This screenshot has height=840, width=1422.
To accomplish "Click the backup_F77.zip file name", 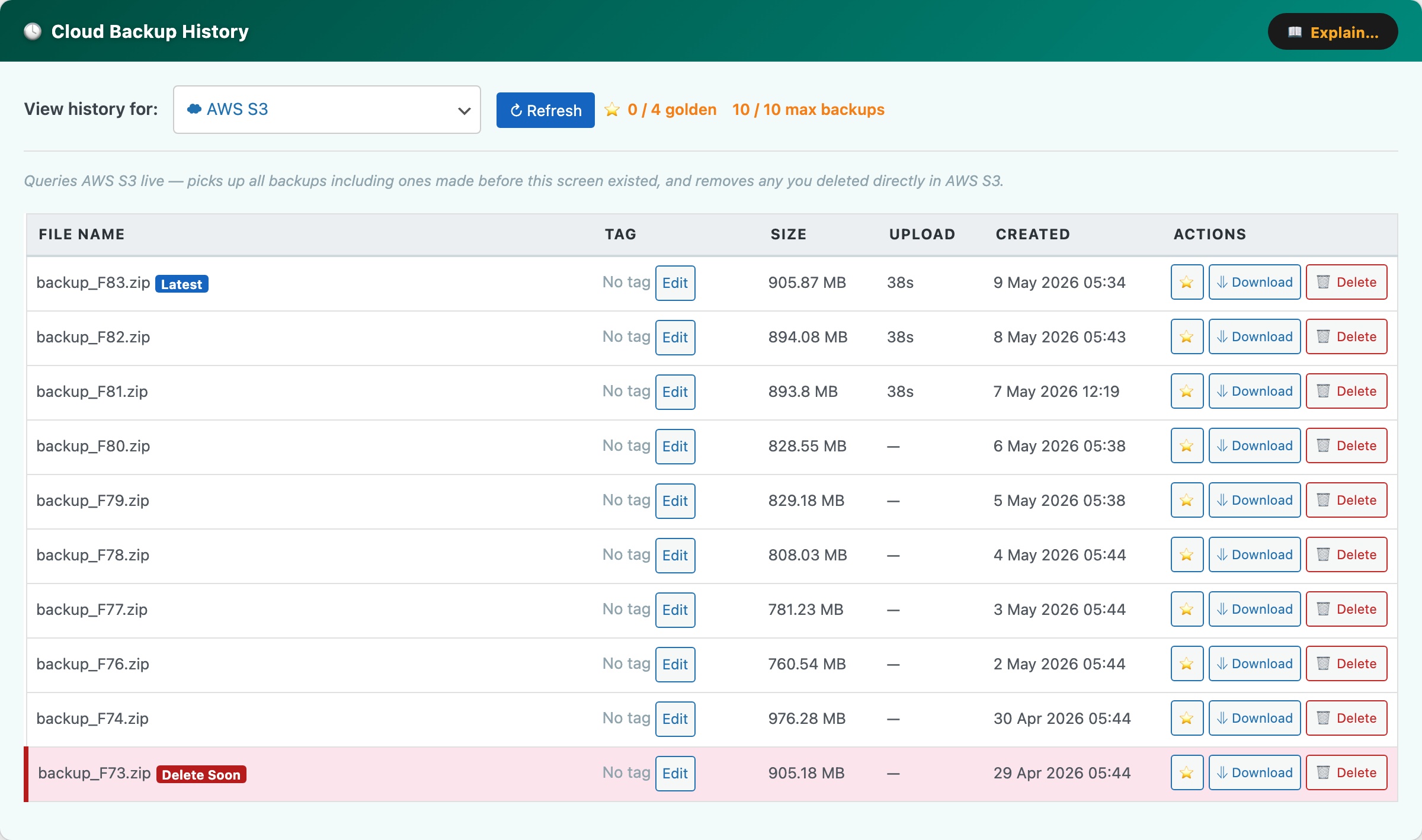I will click(92, 610).
